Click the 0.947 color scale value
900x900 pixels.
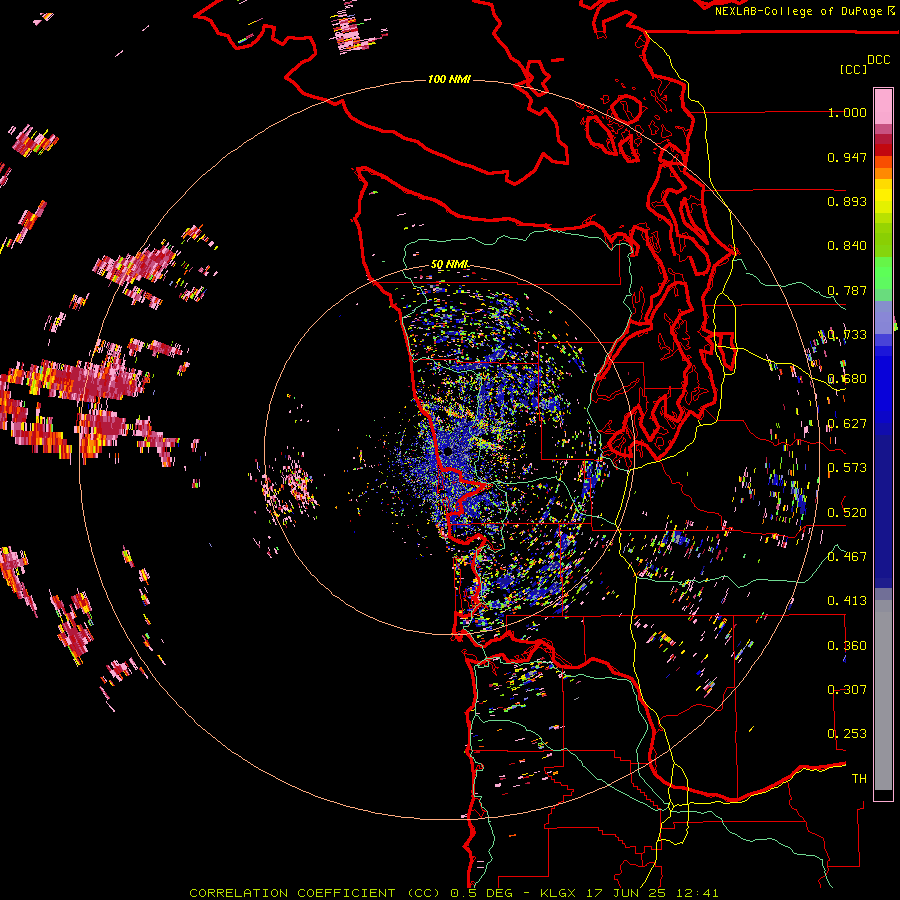tap(847, 157)
